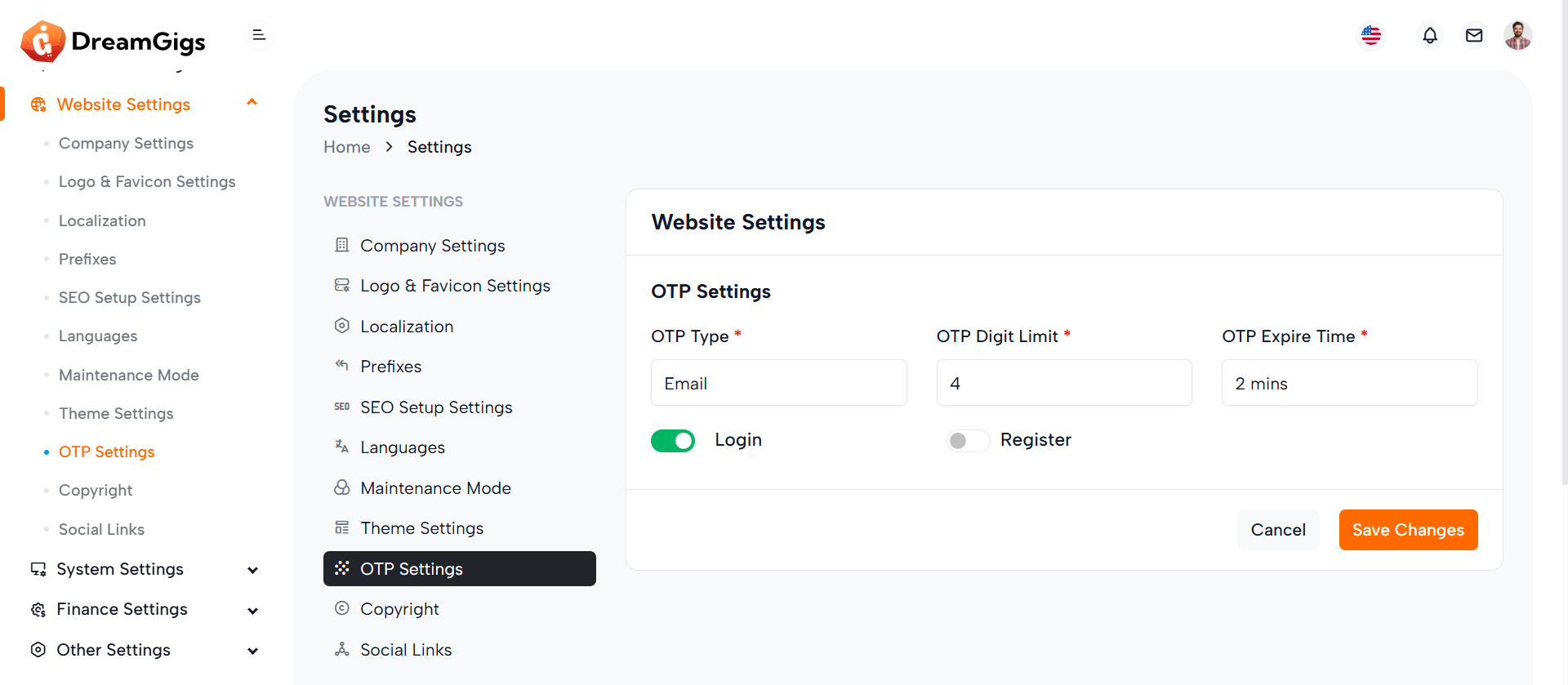Enable the Register OTP toggle
The height and width of the screenshot is (685, 1568).
967,441
